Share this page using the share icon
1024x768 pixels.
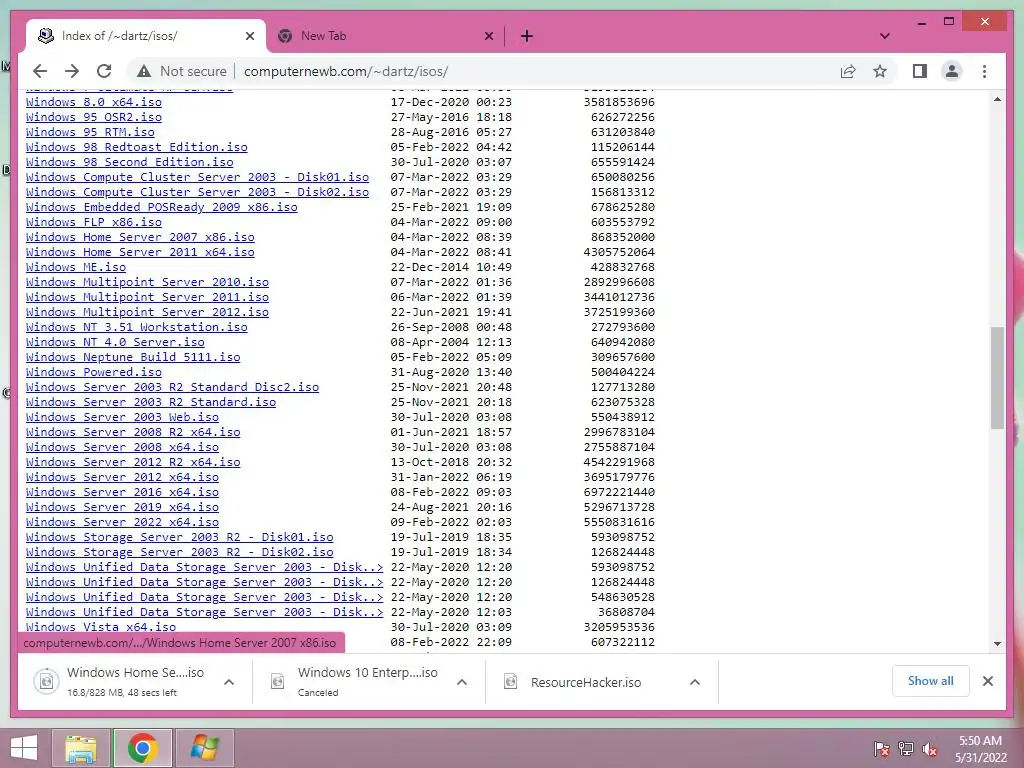(x=848, y=71)
